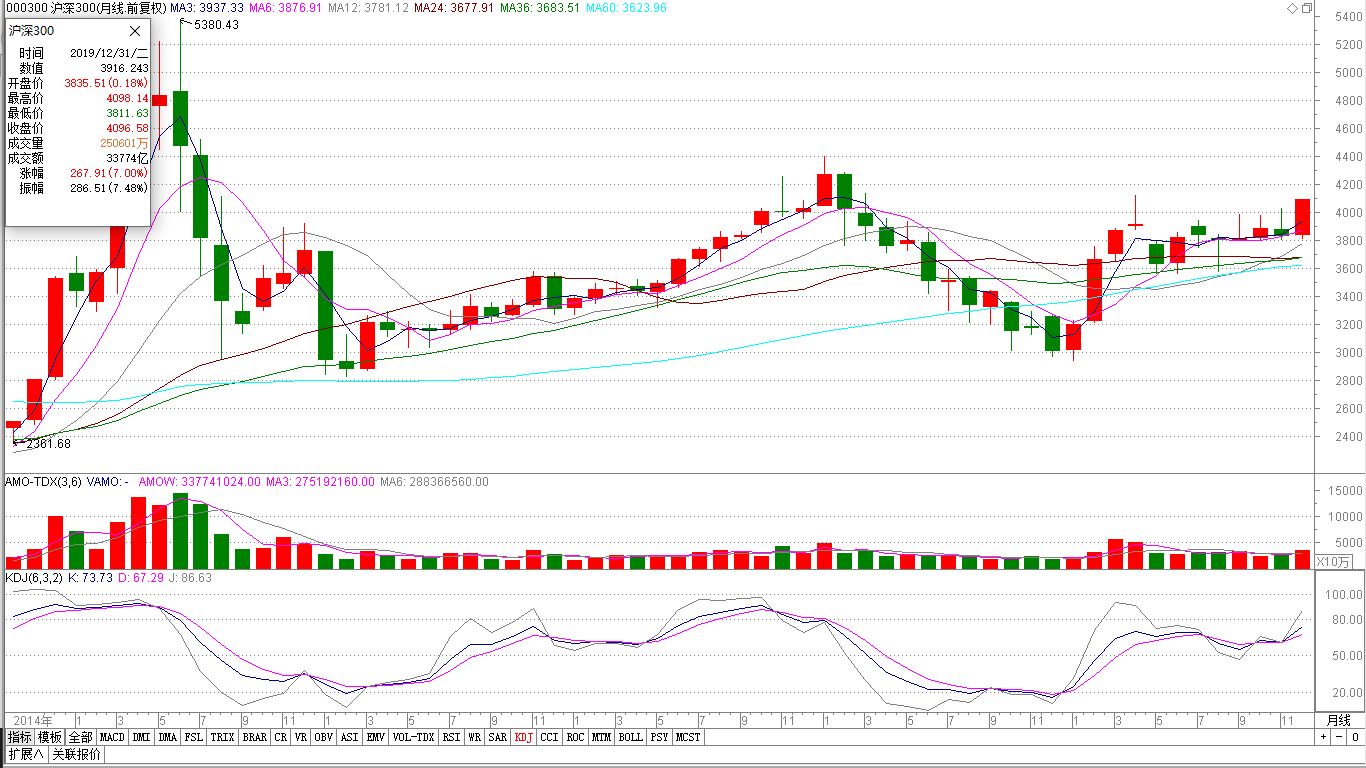Select the TRIX indicator tab
The image size is (1366, 768).
coord(223,737)
